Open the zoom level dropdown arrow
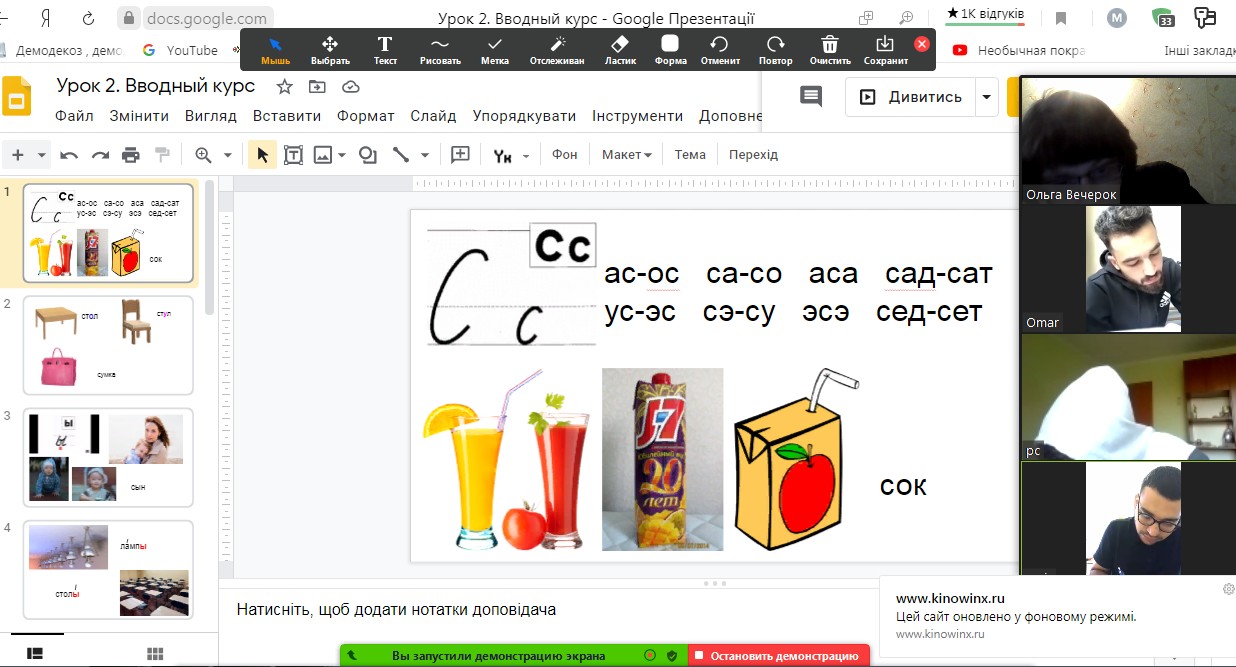 pos(227,155)
